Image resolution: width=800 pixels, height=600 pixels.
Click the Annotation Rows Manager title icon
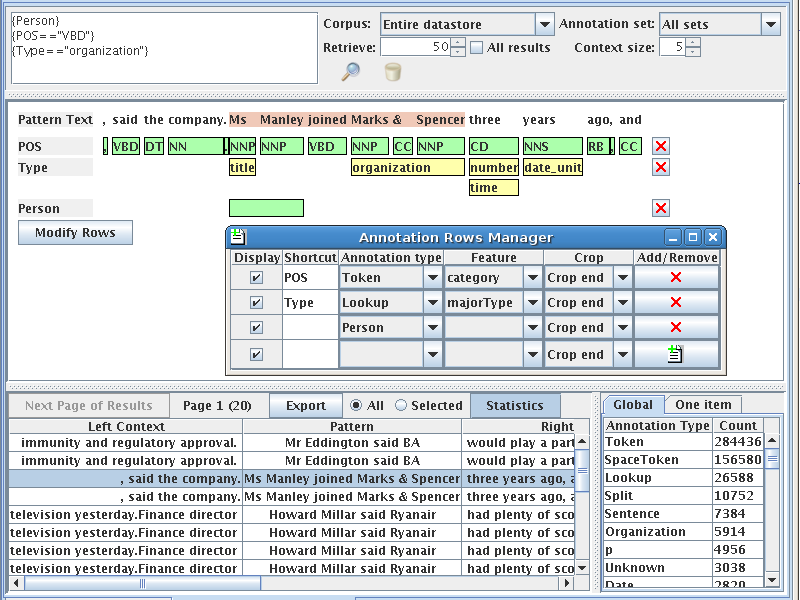(238, 237)
